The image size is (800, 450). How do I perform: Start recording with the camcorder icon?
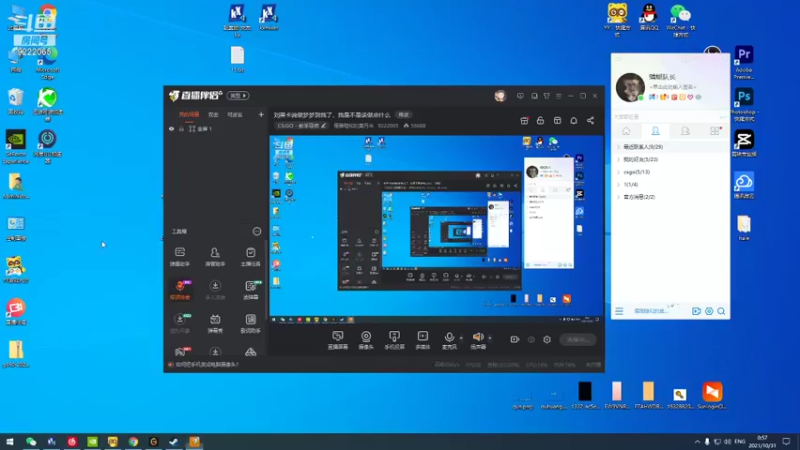coord(514,339)
